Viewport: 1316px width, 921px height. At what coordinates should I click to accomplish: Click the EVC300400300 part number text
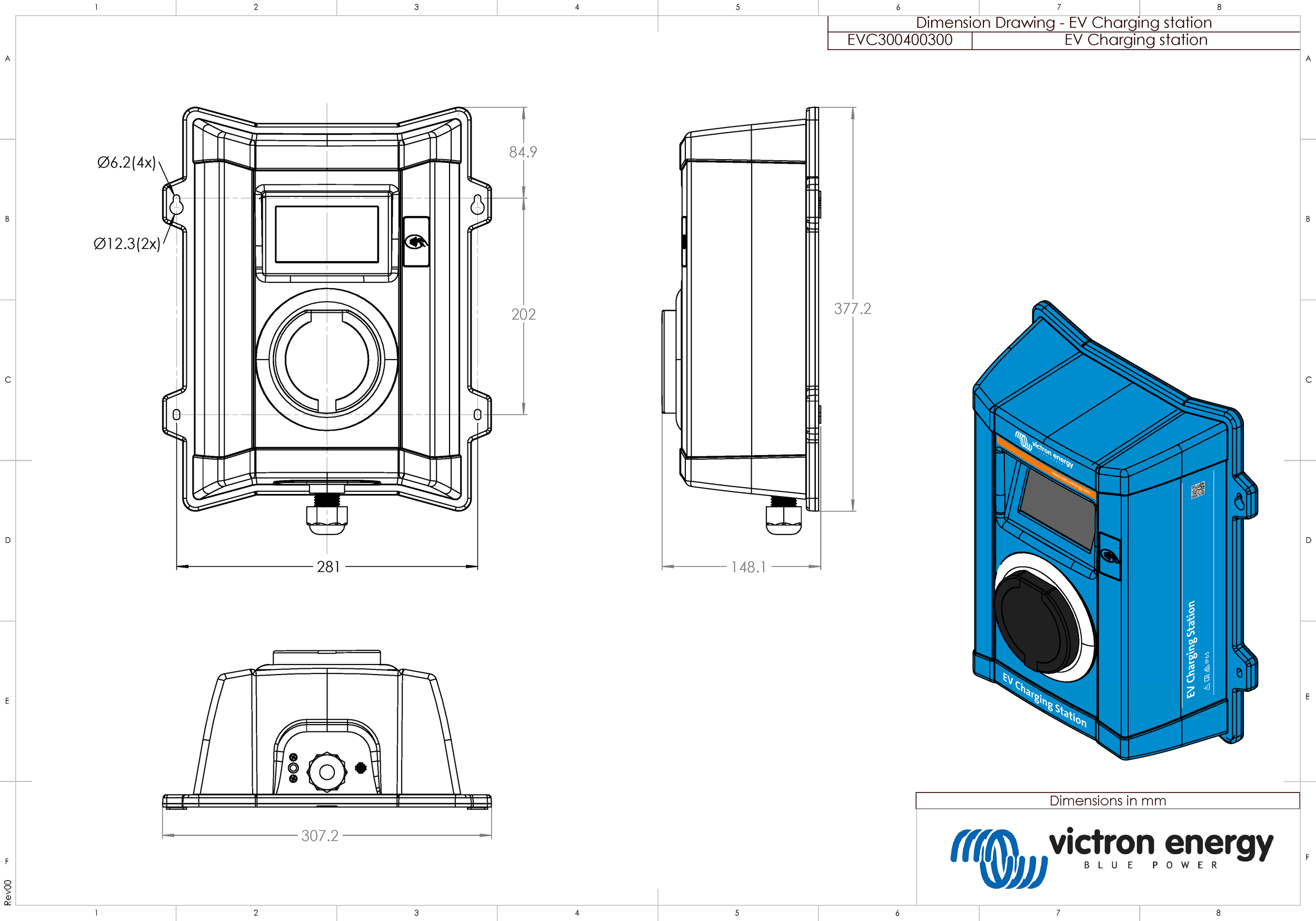(x=900, y=39)
